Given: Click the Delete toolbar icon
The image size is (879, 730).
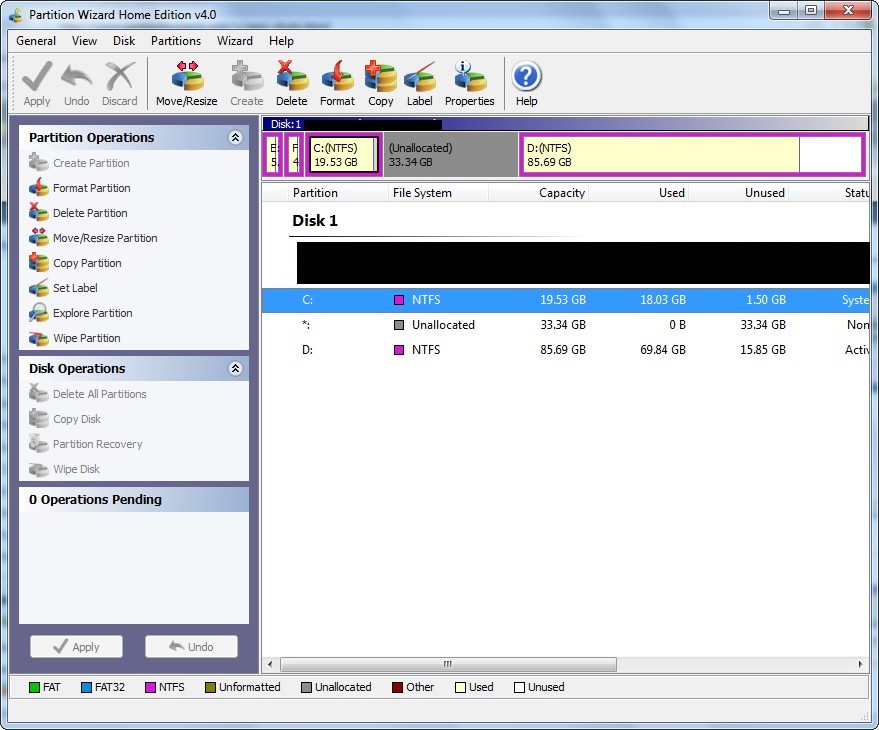Looking at the screenshot, I should click(x=292, y=77).
